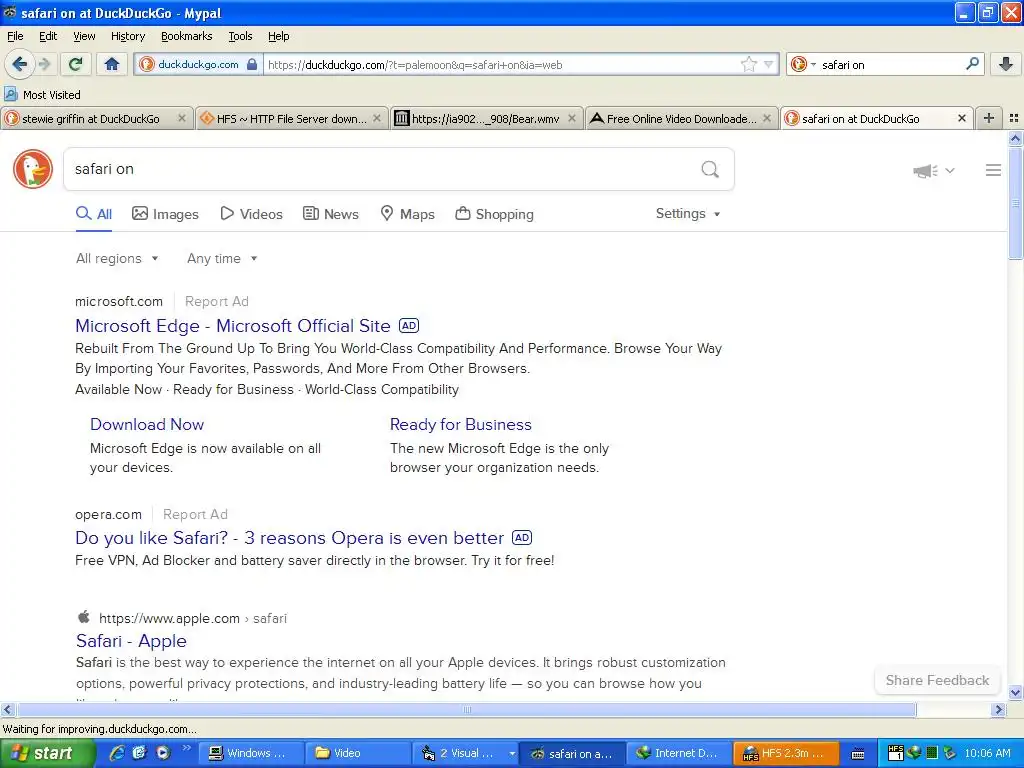Expand the 2 Visual taskbar group arrow
The height and width of the screenshot is (768, 1024).
tap(512, 754)
